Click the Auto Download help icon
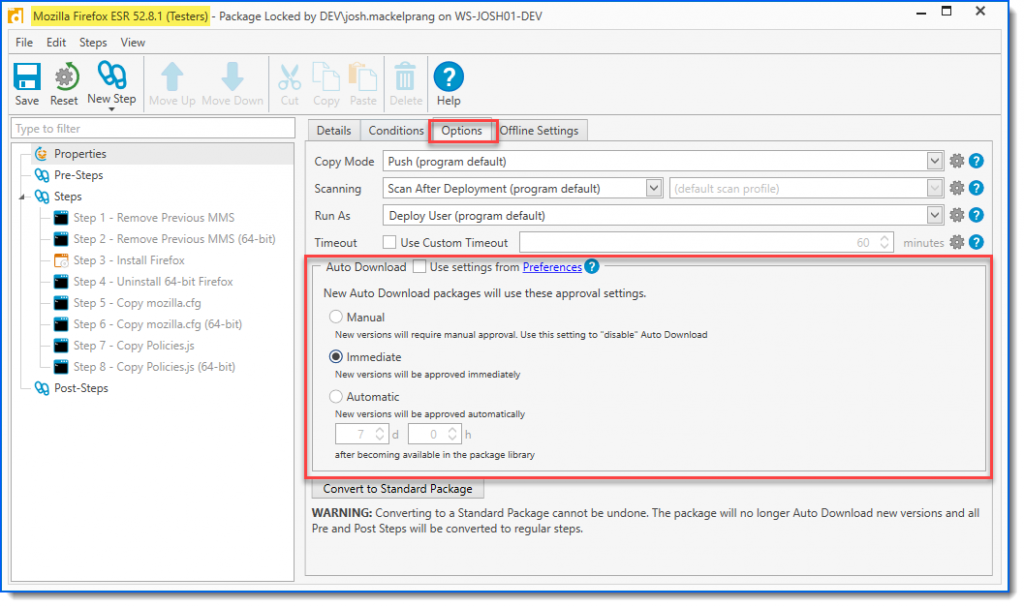Viewport: 1024px width, 607px height. click(x=592, y=267)
